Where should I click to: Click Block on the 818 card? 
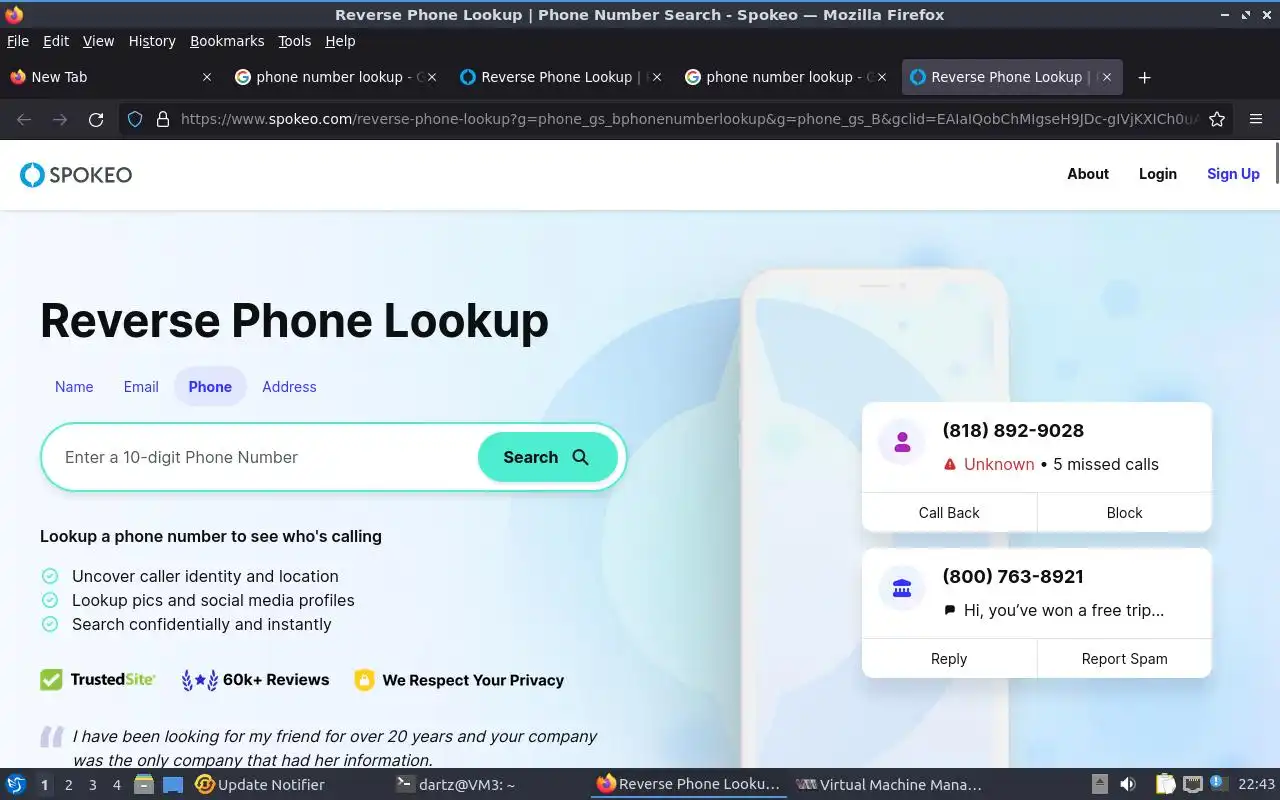click(1124, 513)
